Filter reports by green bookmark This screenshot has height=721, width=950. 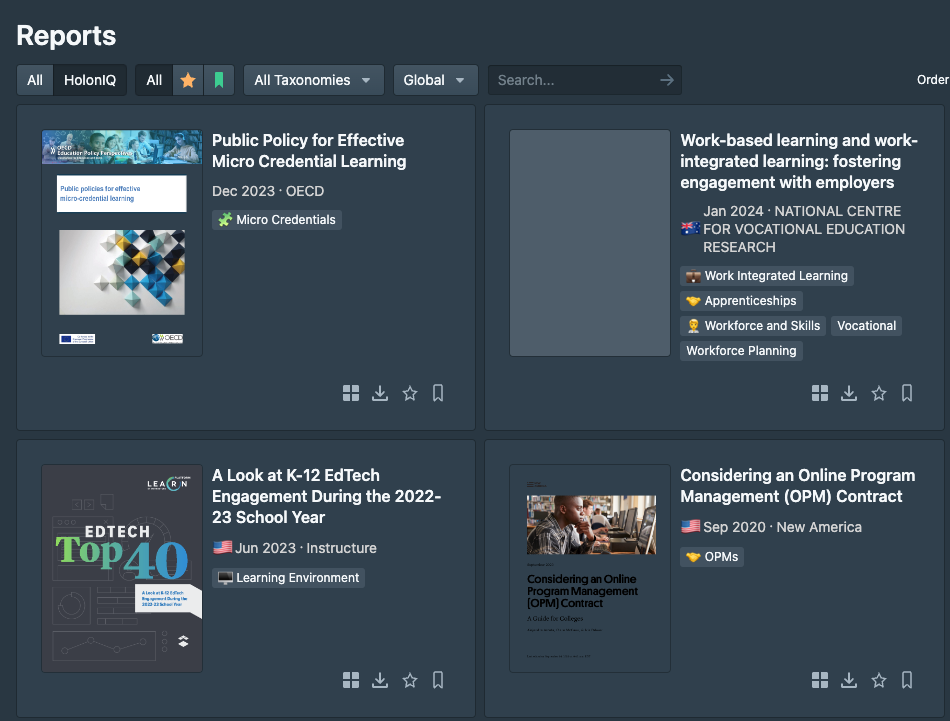click(x=219, y=80)
